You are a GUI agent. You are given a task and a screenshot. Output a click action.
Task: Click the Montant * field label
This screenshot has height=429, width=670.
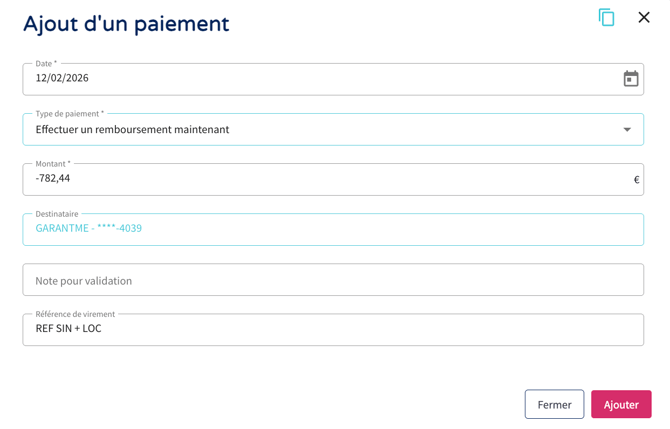[x=53, y=164]
